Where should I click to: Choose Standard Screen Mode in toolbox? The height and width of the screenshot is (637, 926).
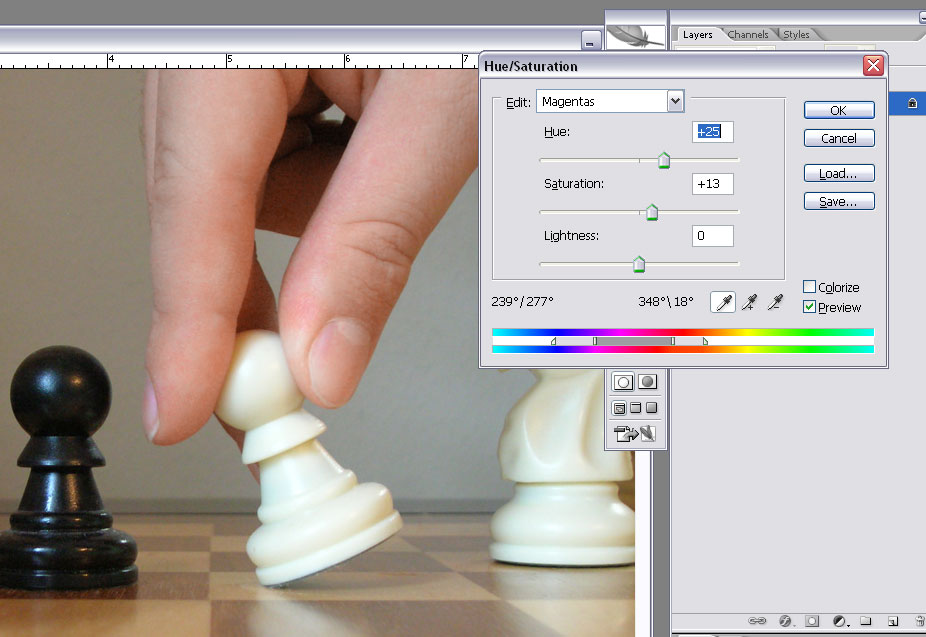(x=619, y=408)
